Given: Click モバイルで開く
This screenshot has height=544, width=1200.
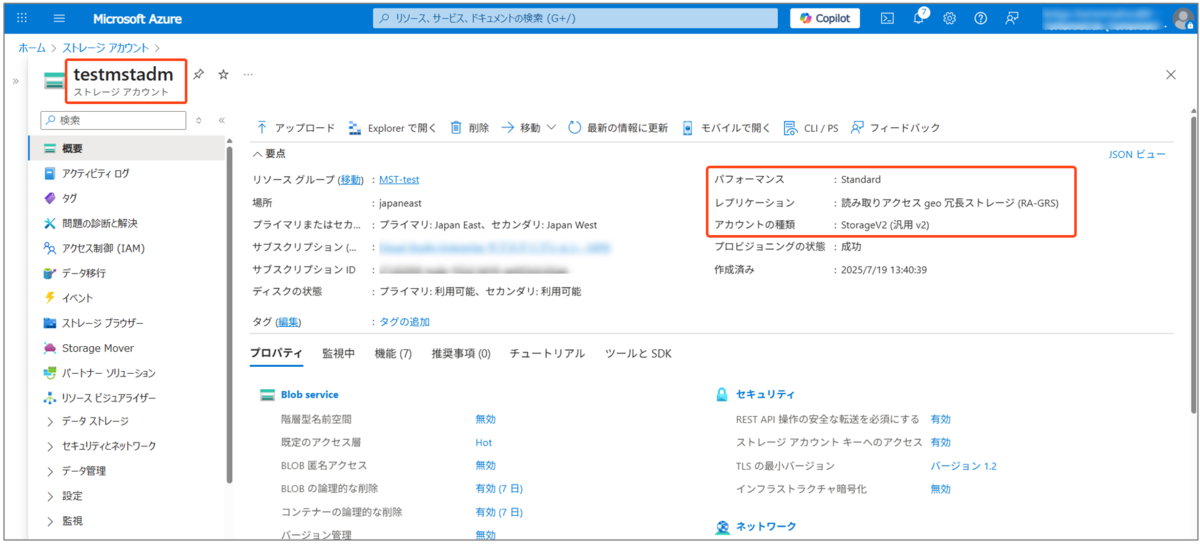Looking at the screenshot, I should 726,128.
